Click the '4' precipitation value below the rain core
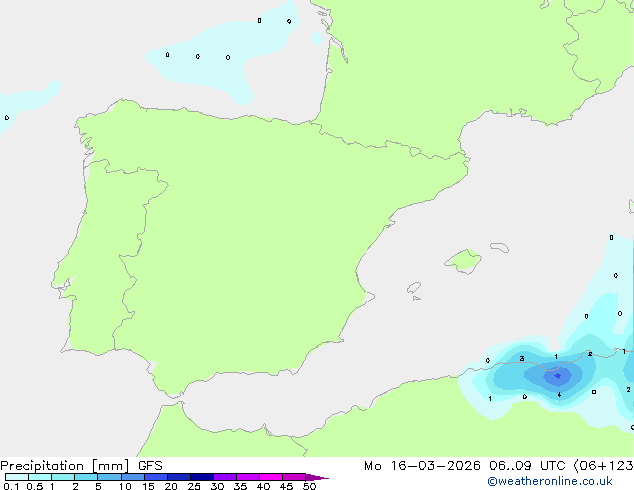Image resolution: width=634 pixels, height=490 pixels. (560, 395)
